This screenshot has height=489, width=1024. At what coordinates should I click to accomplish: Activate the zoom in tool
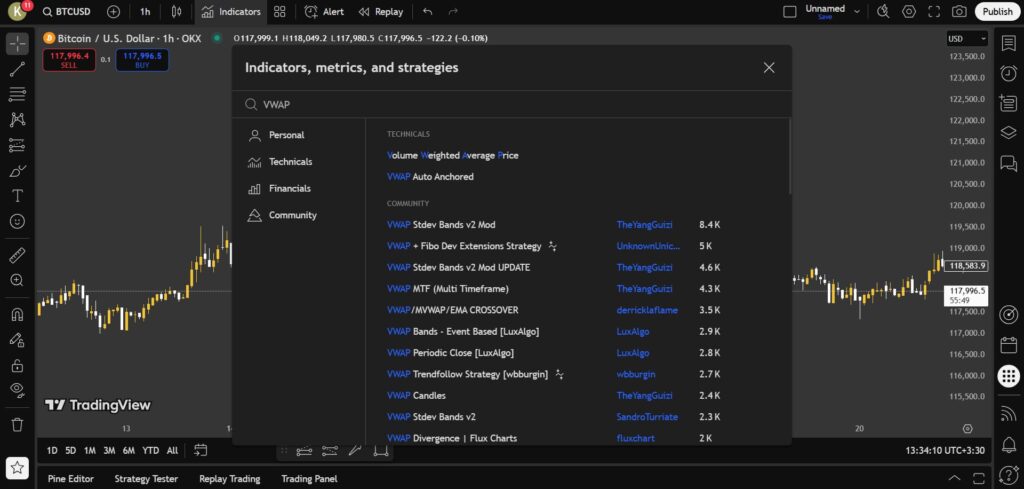pyautogui.click(x=18, y=280)
